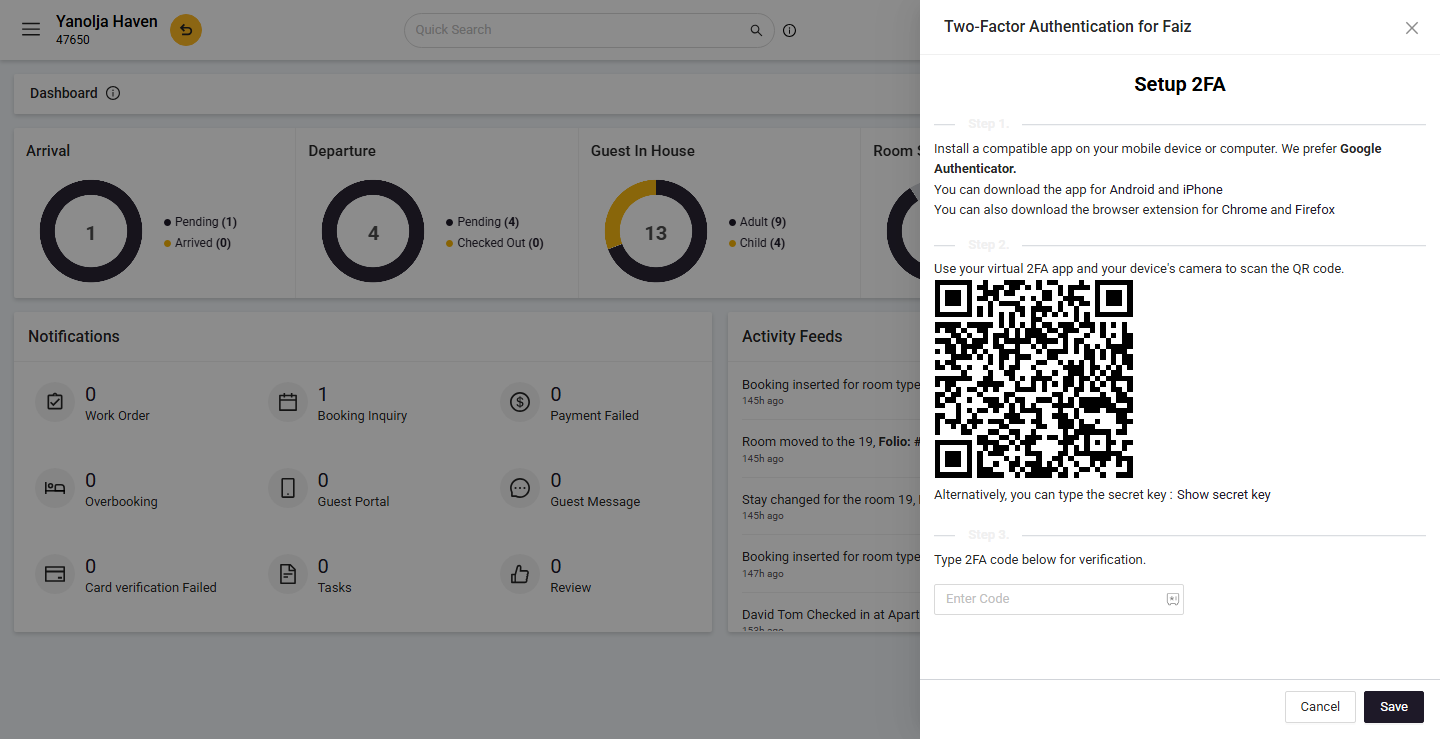Click the Guest Message chat icon
This screenshot has width=1440, height=739.
point(520,488)
